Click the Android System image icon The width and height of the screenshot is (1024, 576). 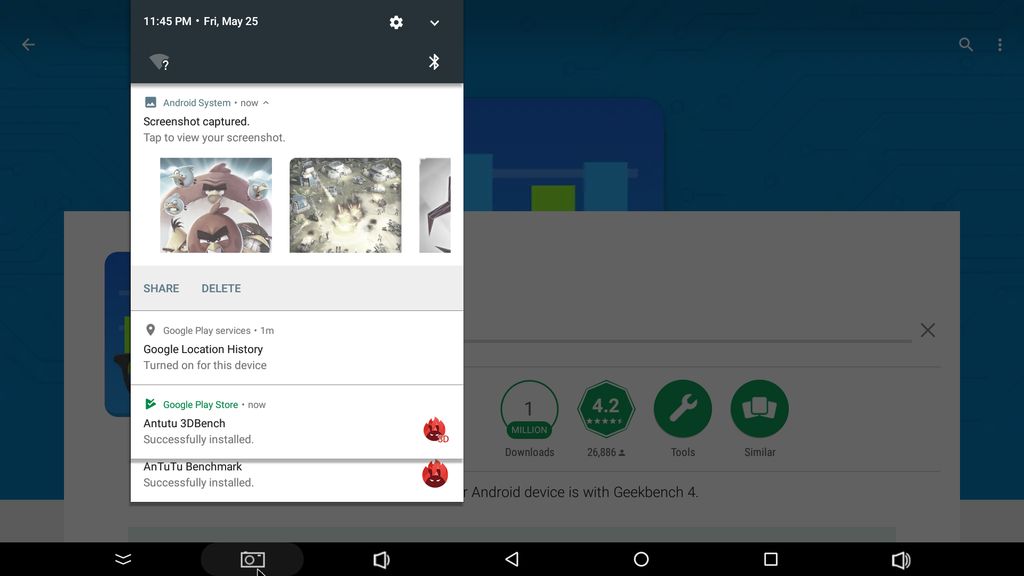click(150, 103)
